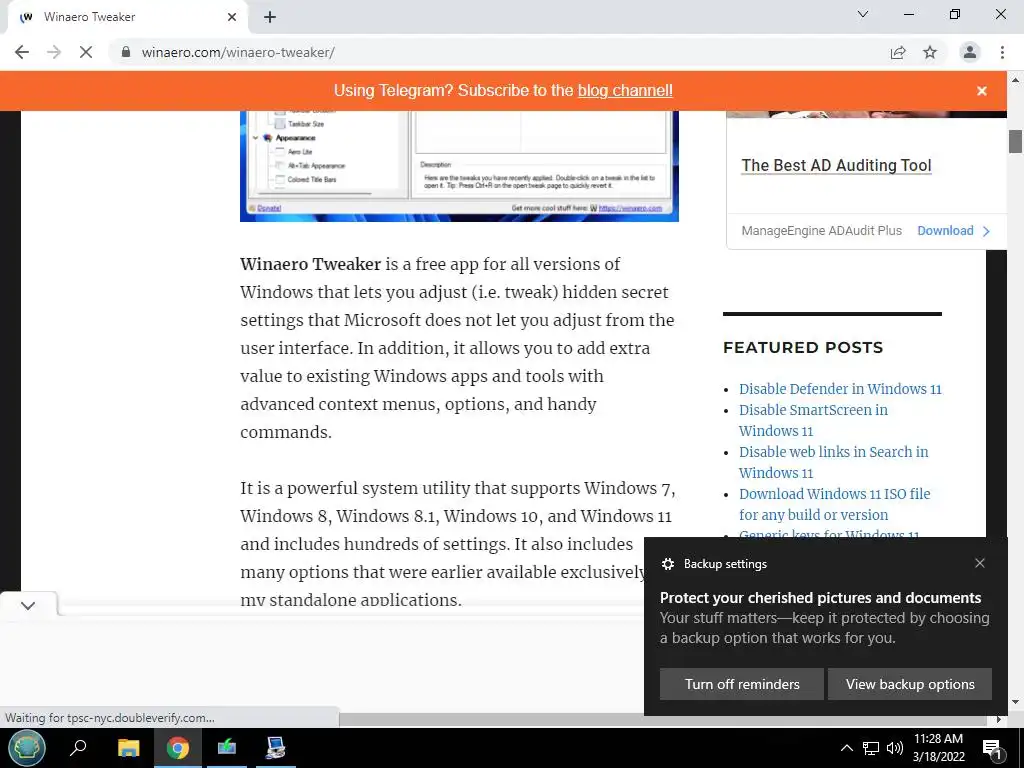The width and height of the screenshot is (1024, 768).
Task: Stop loading the page with the X button
Action: pyautogui.click(x=86, y=52)
